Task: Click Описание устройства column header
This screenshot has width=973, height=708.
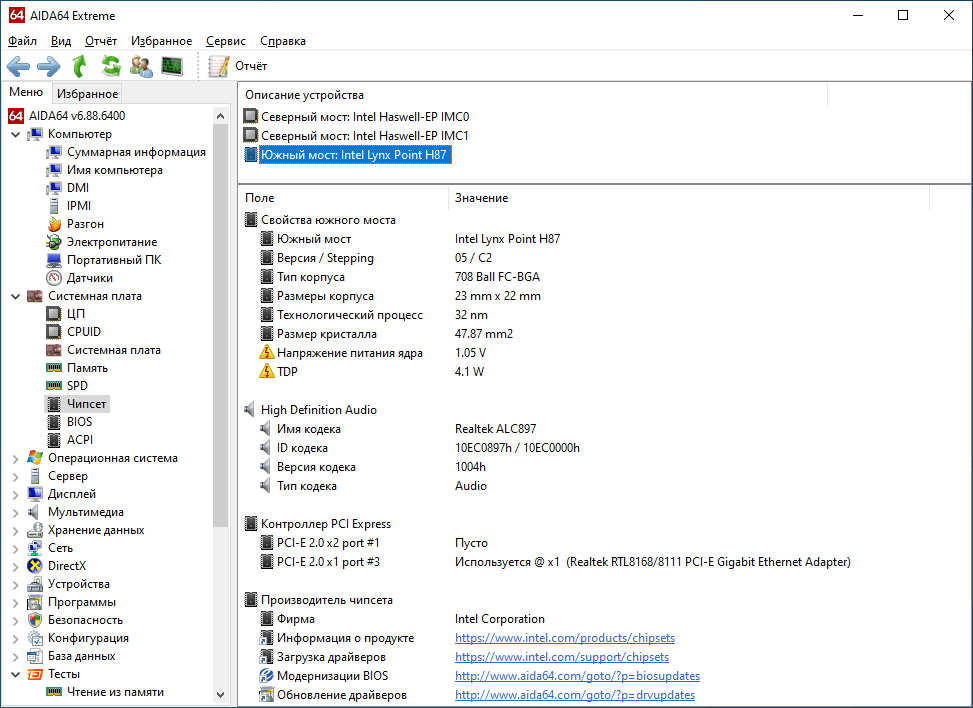Action: 533,95
